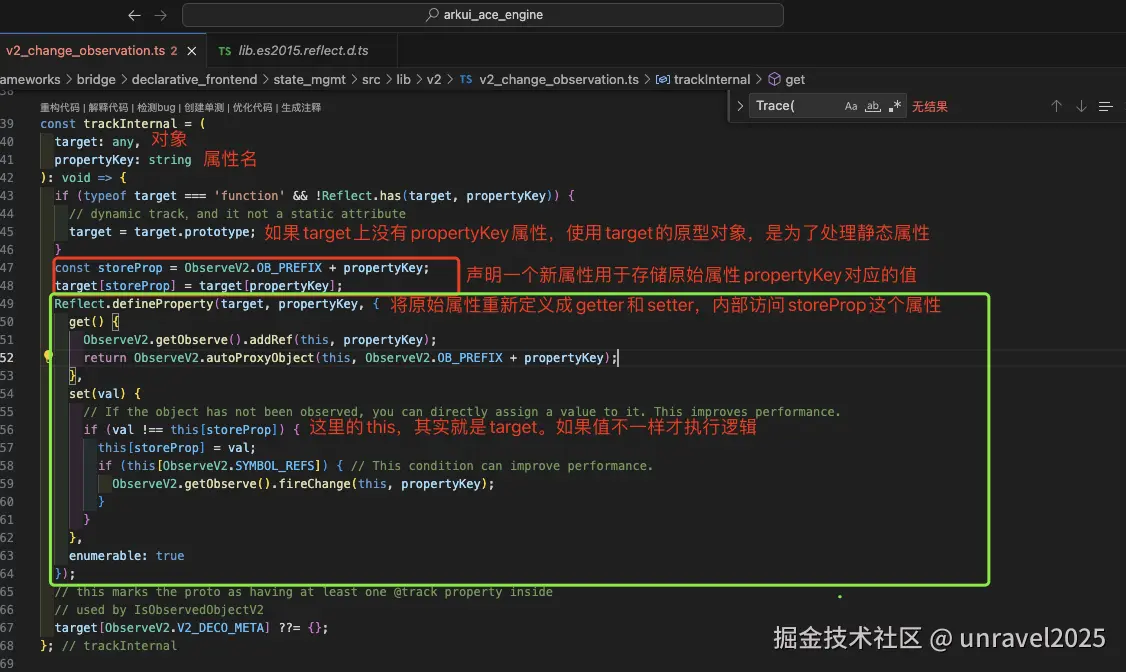Expand the replace field in find widget

740,106
